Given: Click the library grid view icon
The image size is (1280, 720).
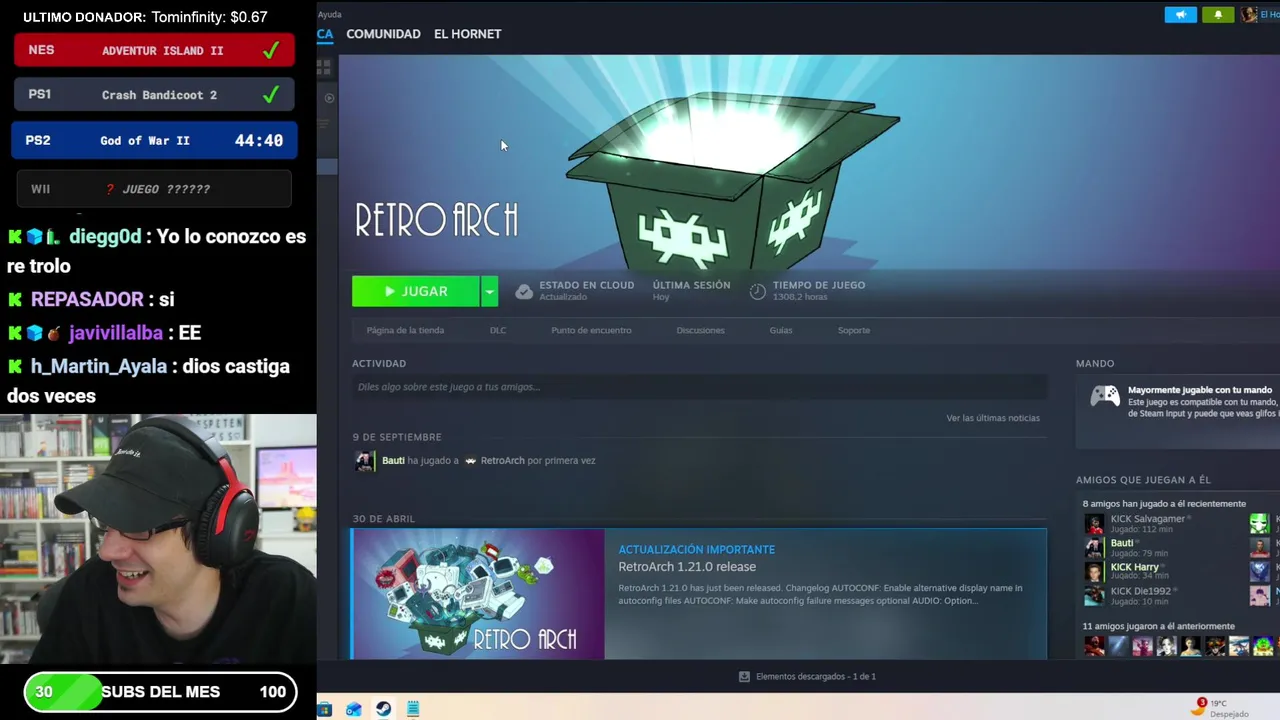Looking at the screenshot, I should [324, 67].
